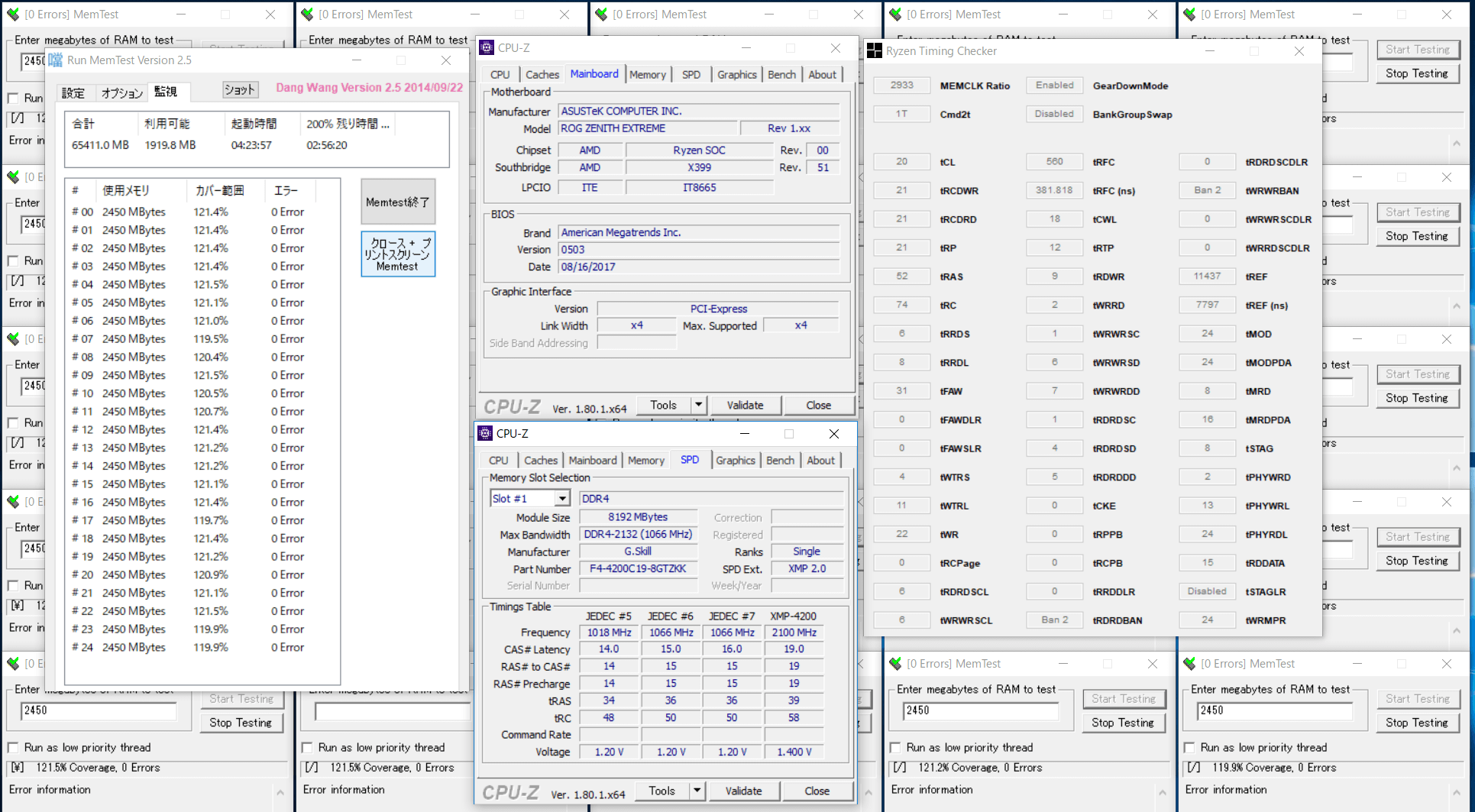Toggle the Run checkbox in top-left MemTest window

[13, 98]
